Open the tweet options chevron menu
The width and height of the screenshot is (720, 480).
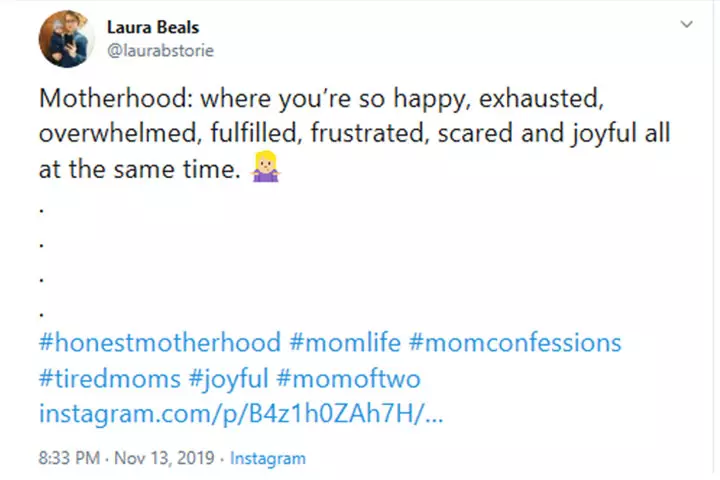click(686, 23)
